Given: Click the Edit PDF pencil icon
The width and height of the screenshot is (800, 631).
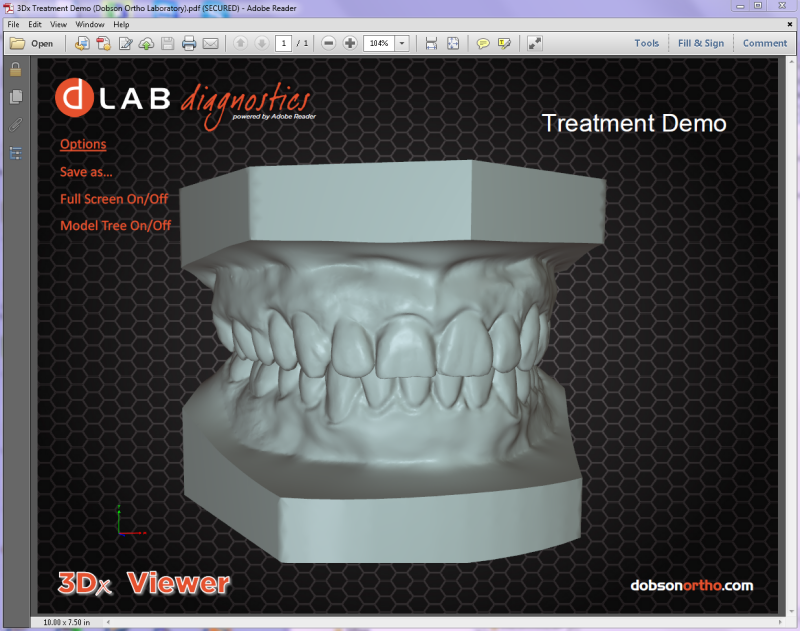Looking at the screenshot, I should coord(125,43).
